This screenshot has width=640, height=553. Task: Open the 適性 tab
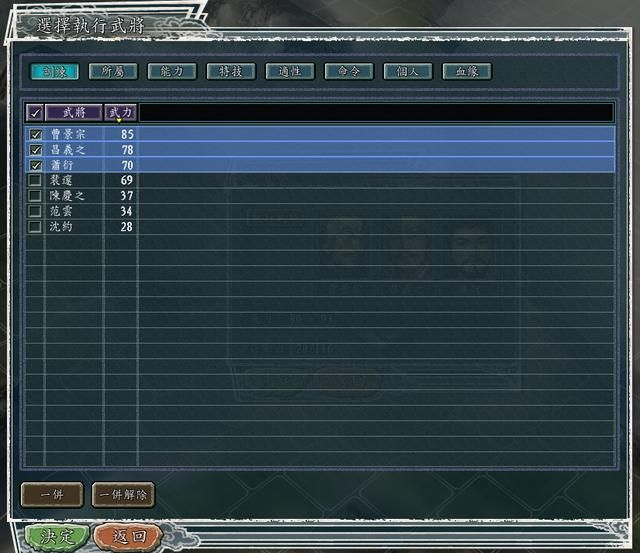(290, 72)
